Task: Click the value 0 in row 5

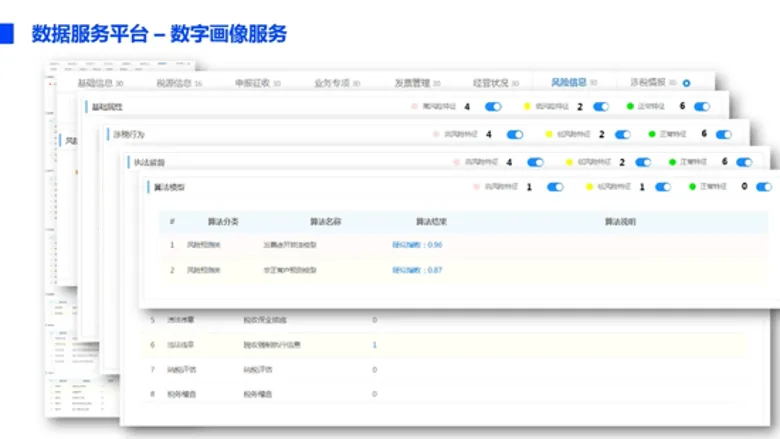Action: tap(375, 320)
